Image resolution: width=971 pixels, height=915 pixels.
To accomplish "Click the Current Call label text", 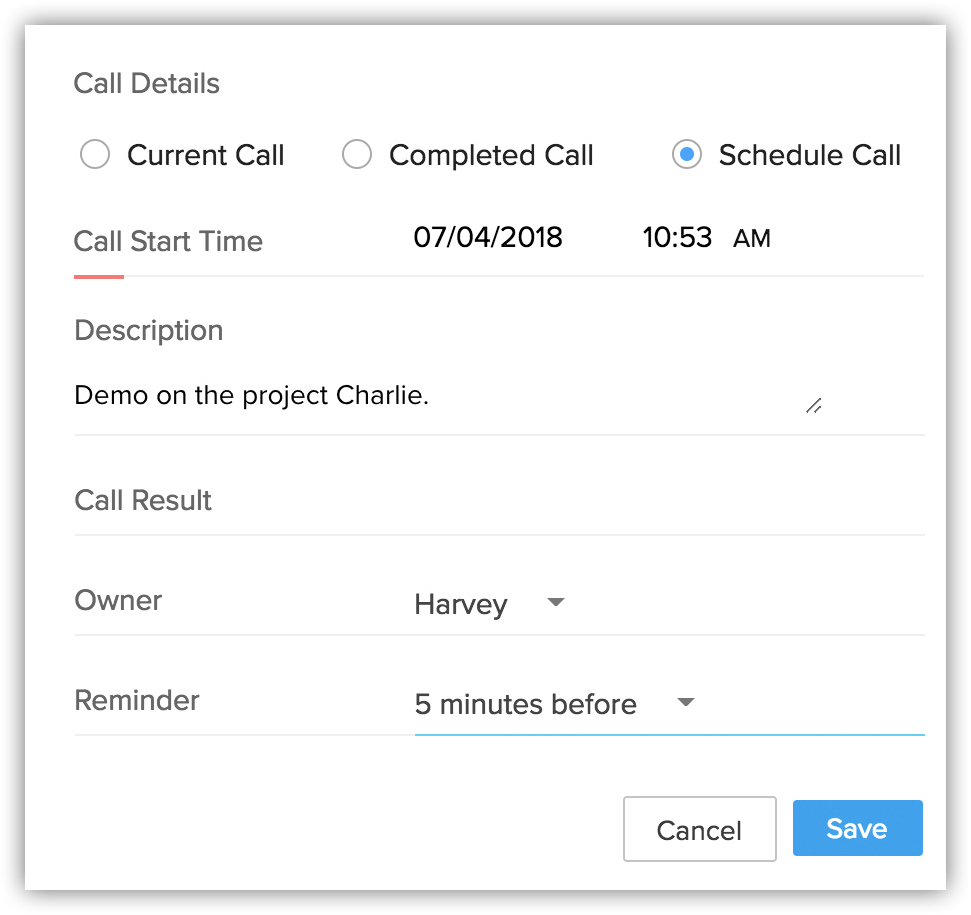I will coord(206,156).
